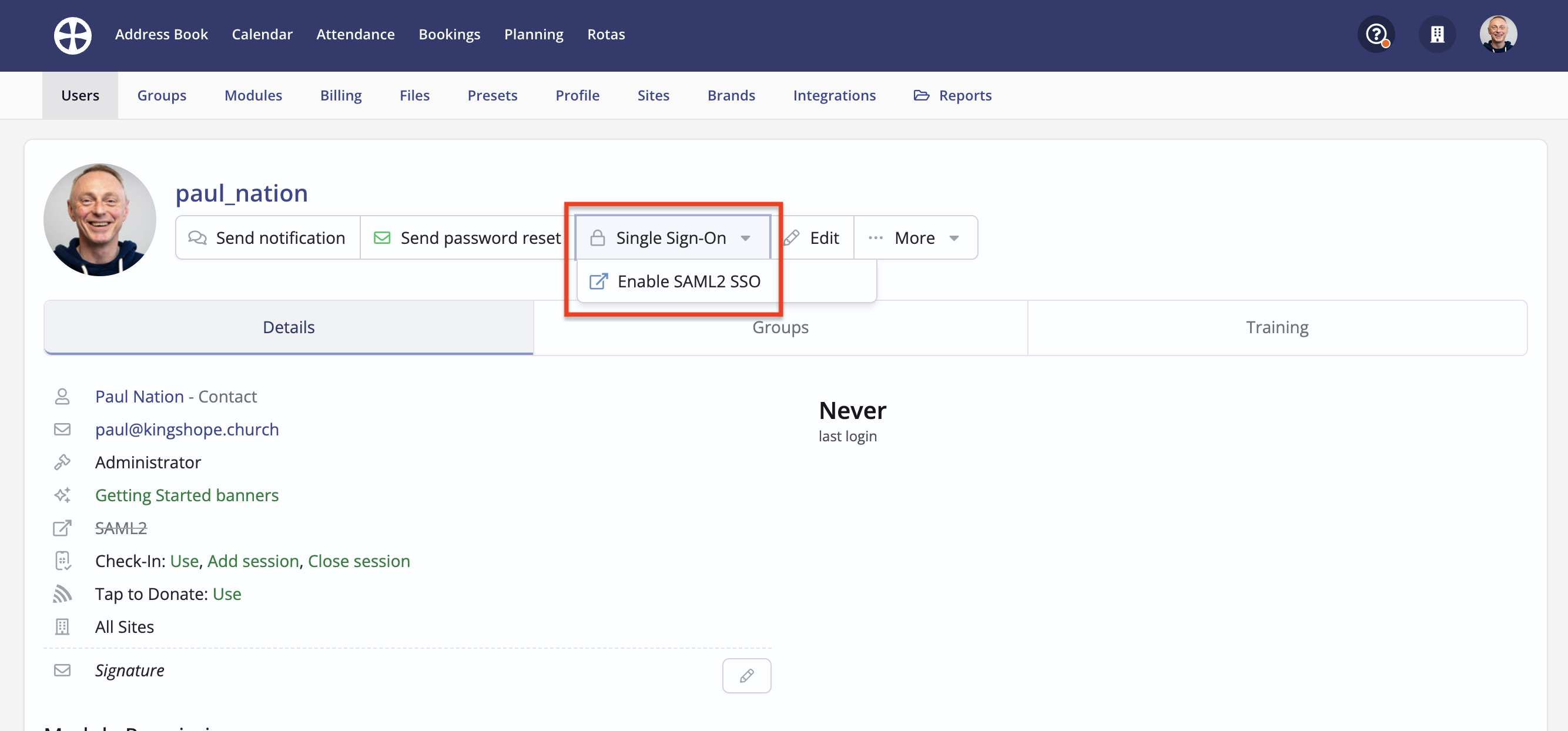Open the help question mark icon
This screenshot has width=1568, height=731.
[x=1376, y=34]
